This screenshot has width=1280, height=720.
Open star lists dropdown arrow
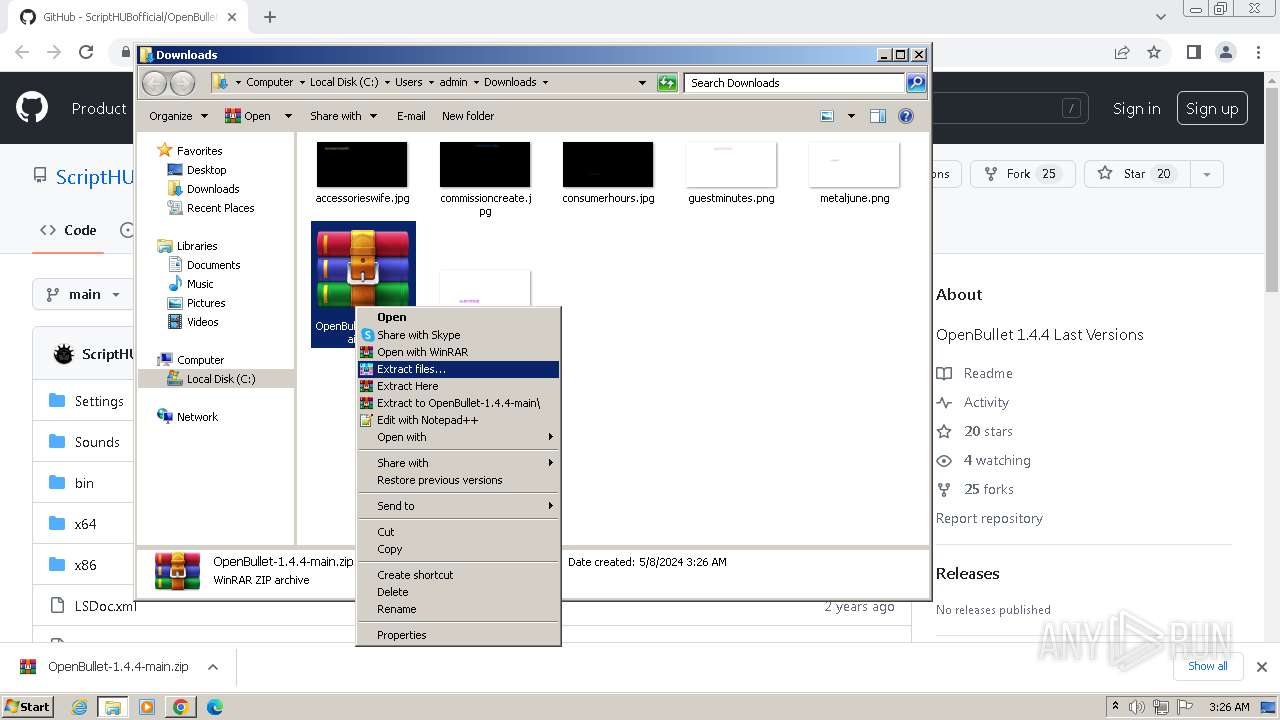click(x=1207, y=174)
